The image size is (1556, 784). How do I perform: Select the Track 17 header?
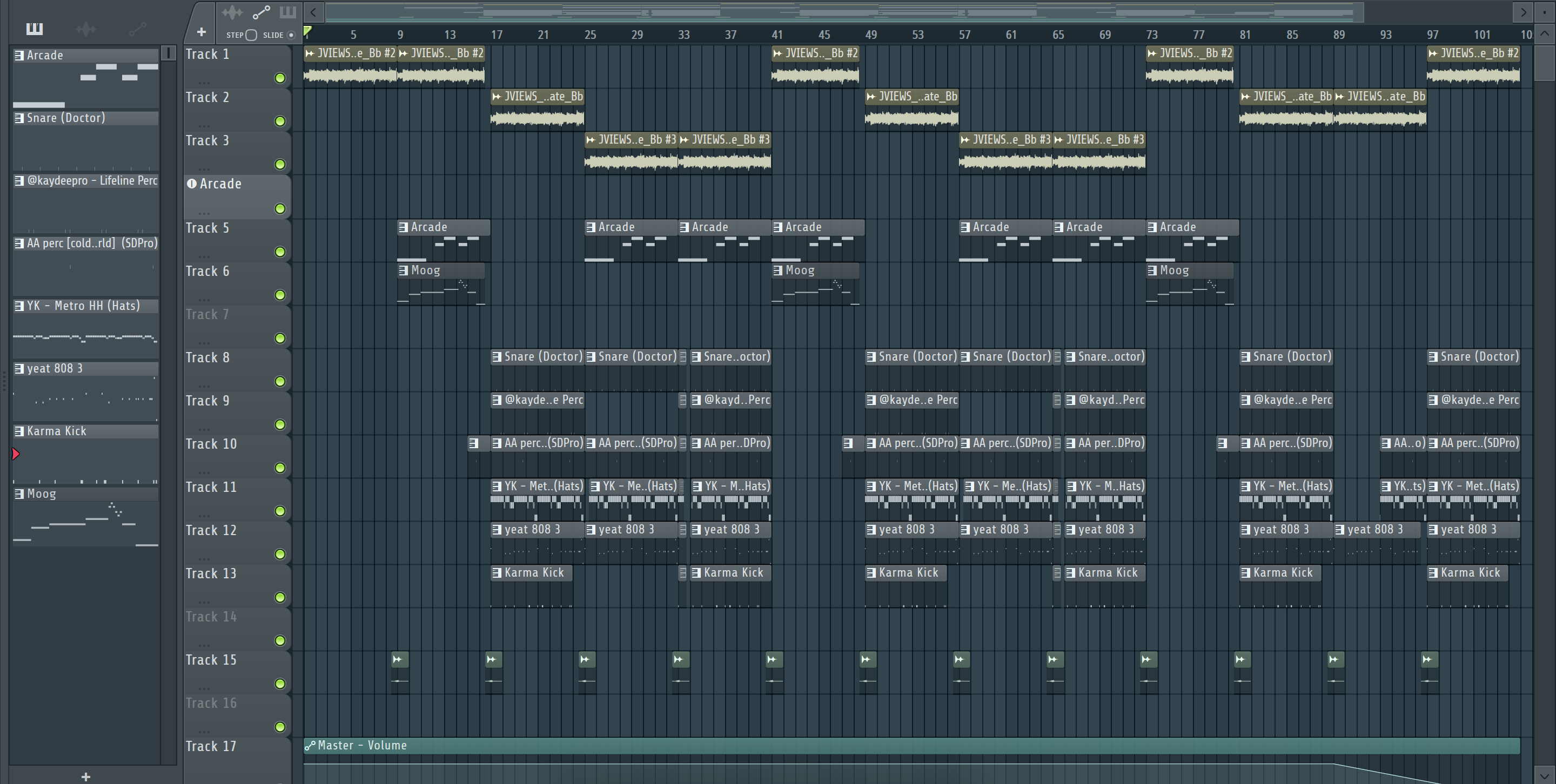point(237,759)
